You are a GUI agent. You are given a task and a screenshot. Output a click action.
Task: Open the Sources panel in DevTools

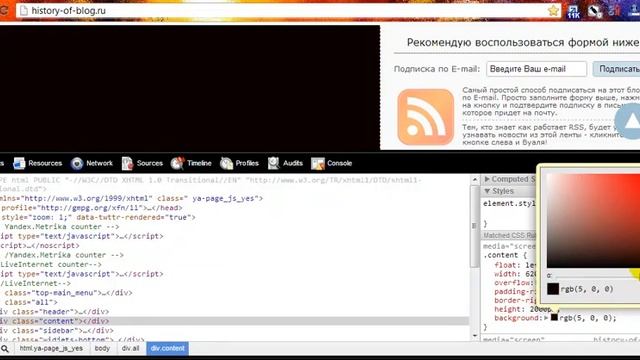[142, 163]
